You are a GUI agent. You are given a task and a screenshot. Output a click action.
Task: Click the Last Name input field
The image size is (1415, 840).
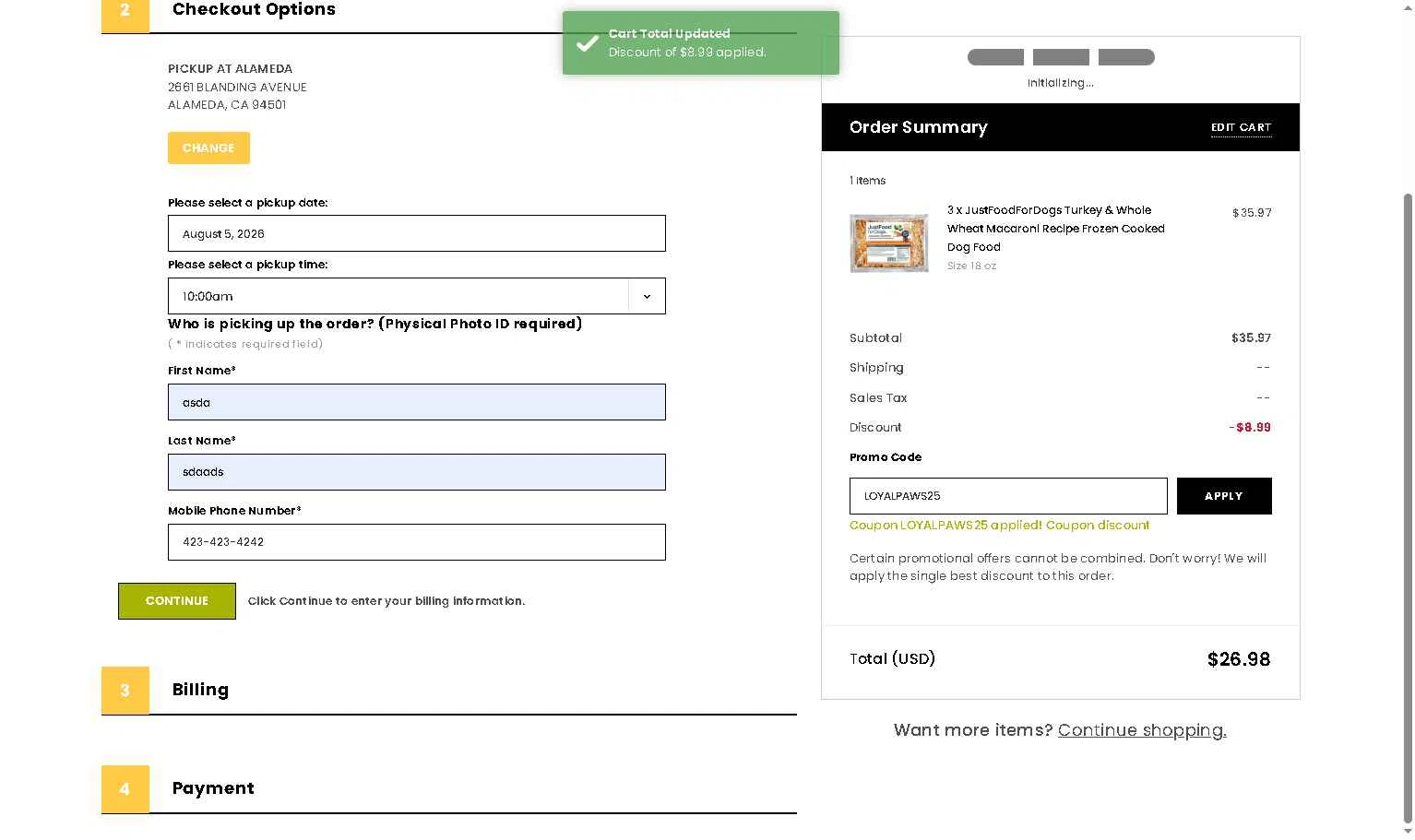(x=416, y=472)
